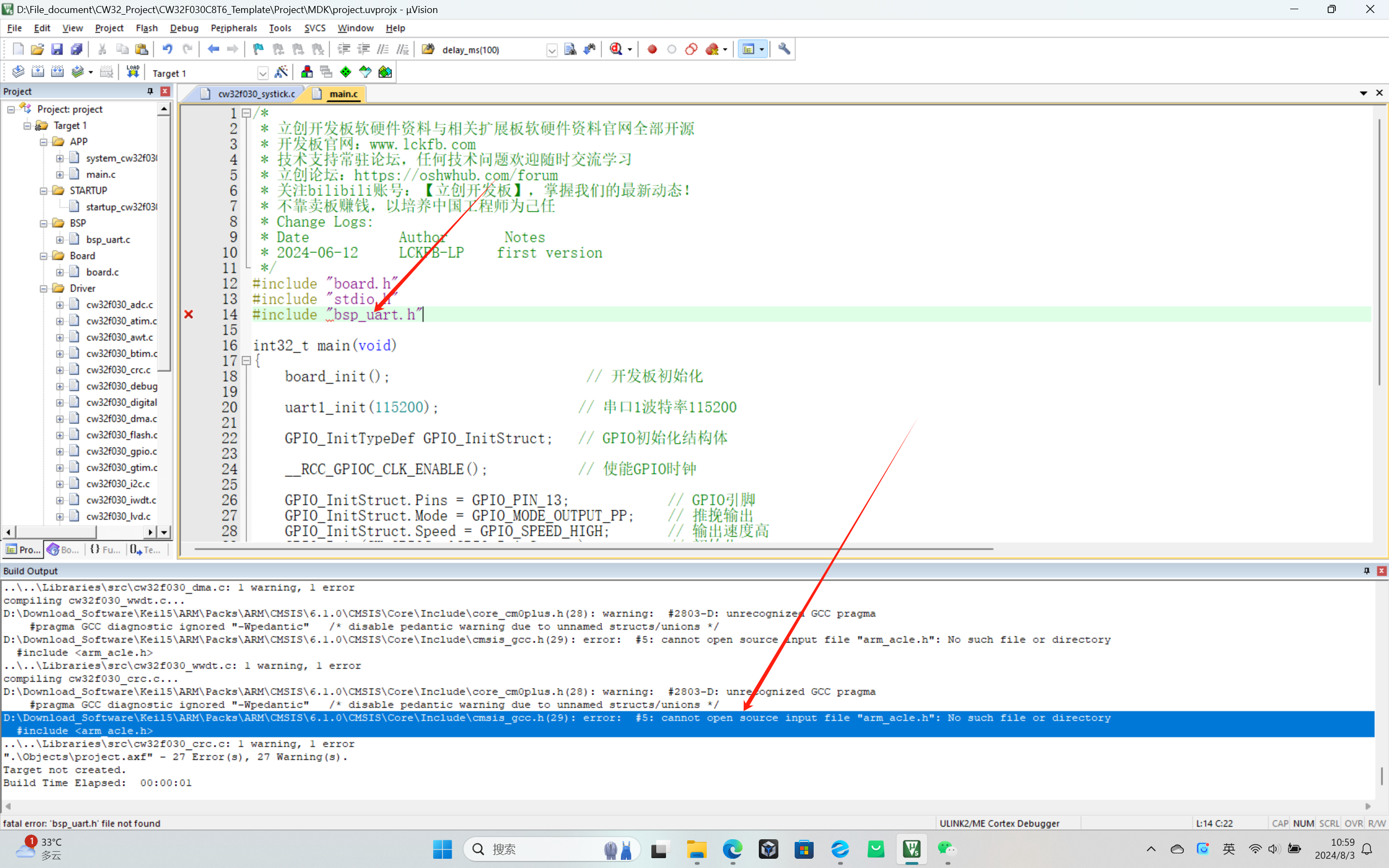Pin the Build Output panel

tap(1366, 571)
